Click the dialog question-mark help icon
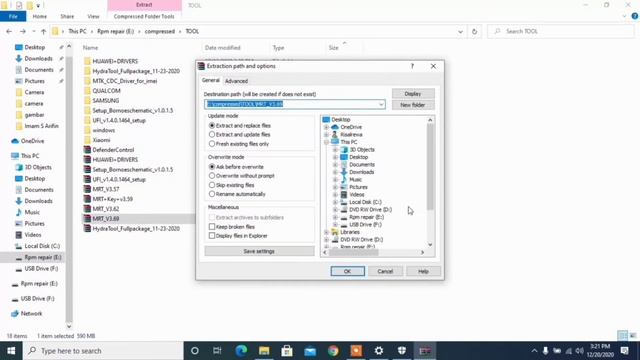640x360 pixels. (x=412, y=66)
